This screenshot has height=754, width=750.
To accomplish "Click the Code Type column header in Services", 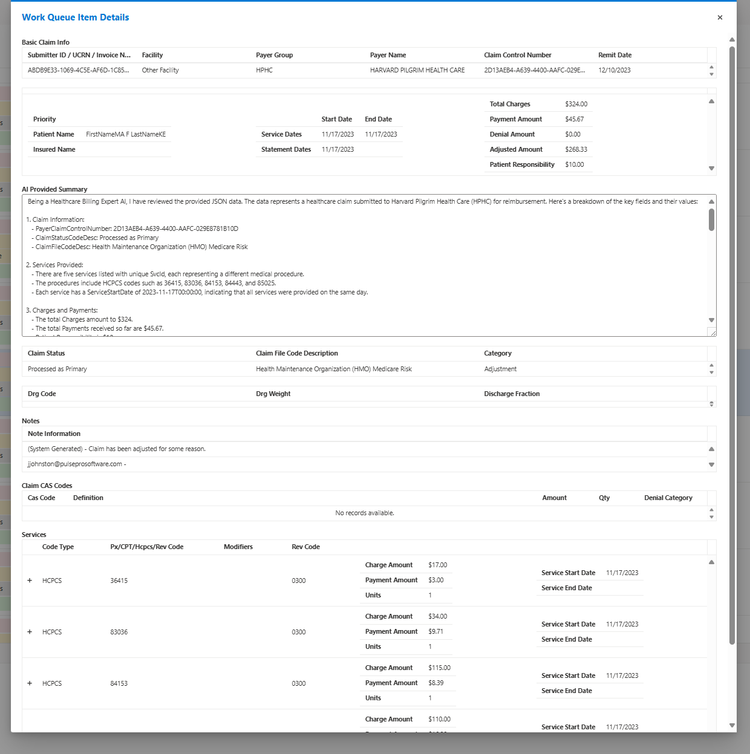I will coord(58,547).
